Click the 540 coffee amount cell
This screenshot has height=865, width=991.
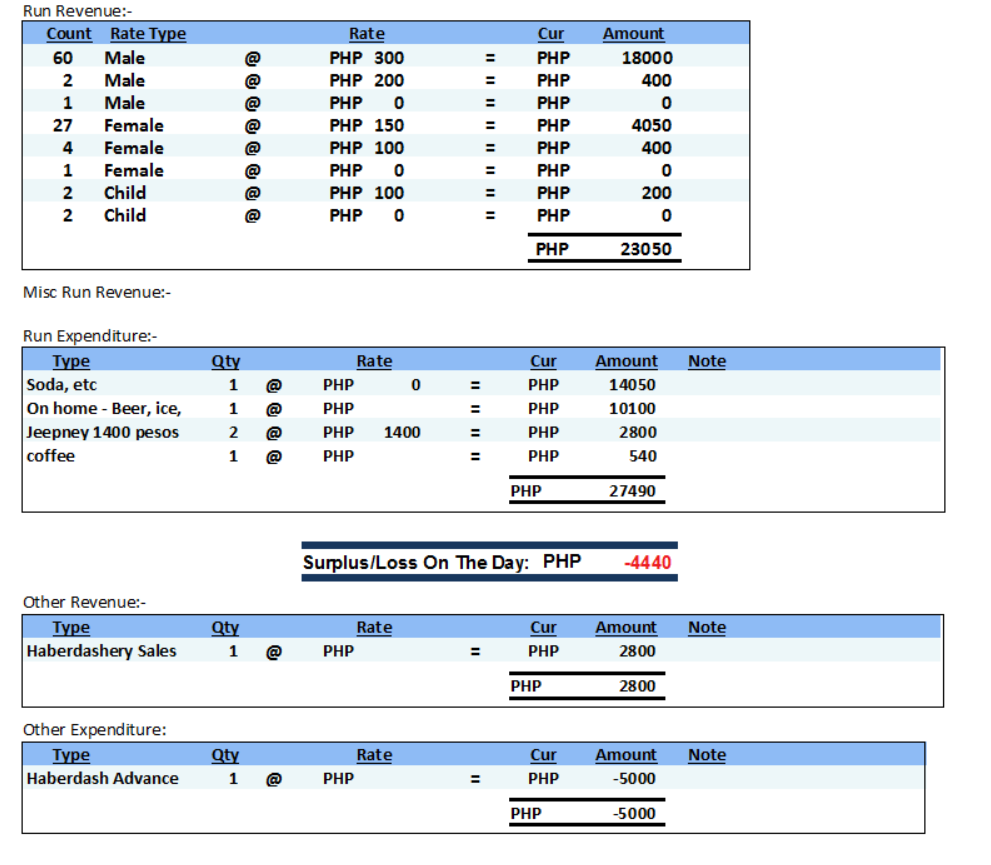(x=642, y=456)
